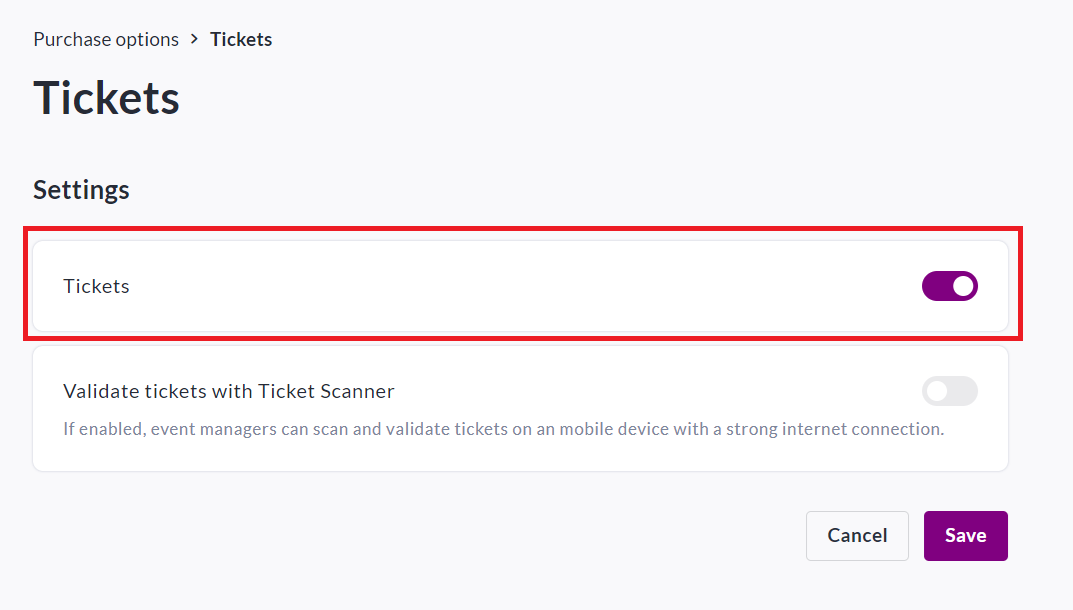Select the Validate tickets with Ticket Scanner label

coord(229,391)
